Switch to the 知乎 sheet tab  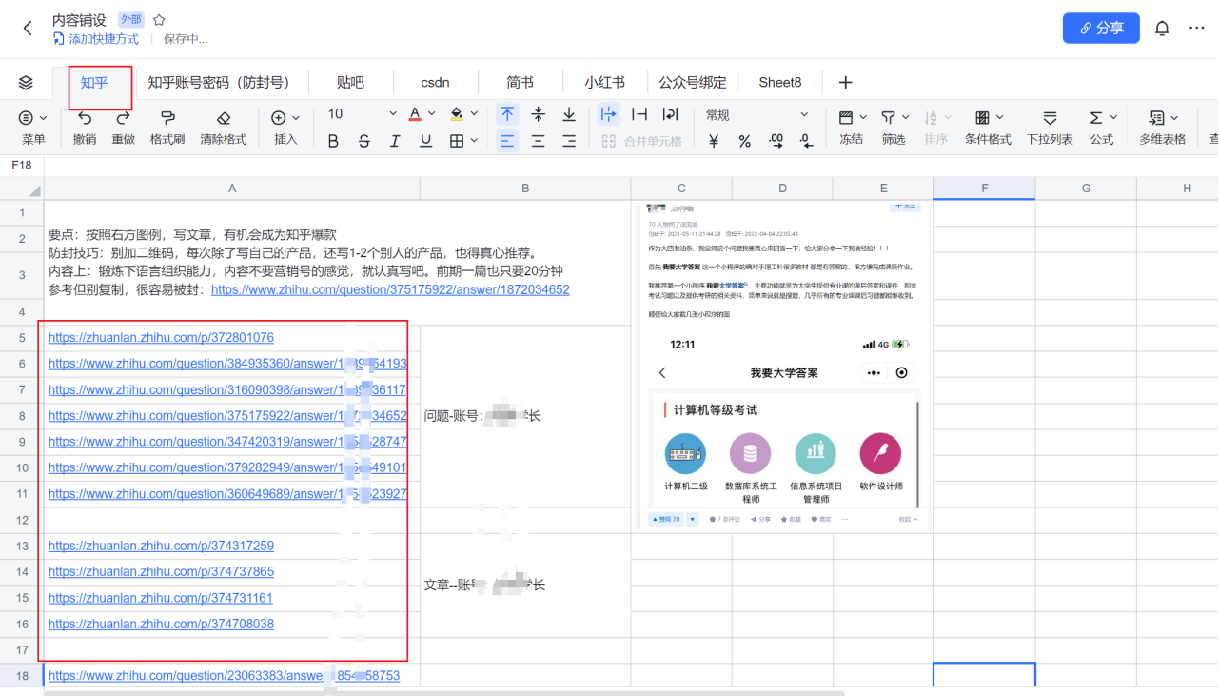point(95,82)
